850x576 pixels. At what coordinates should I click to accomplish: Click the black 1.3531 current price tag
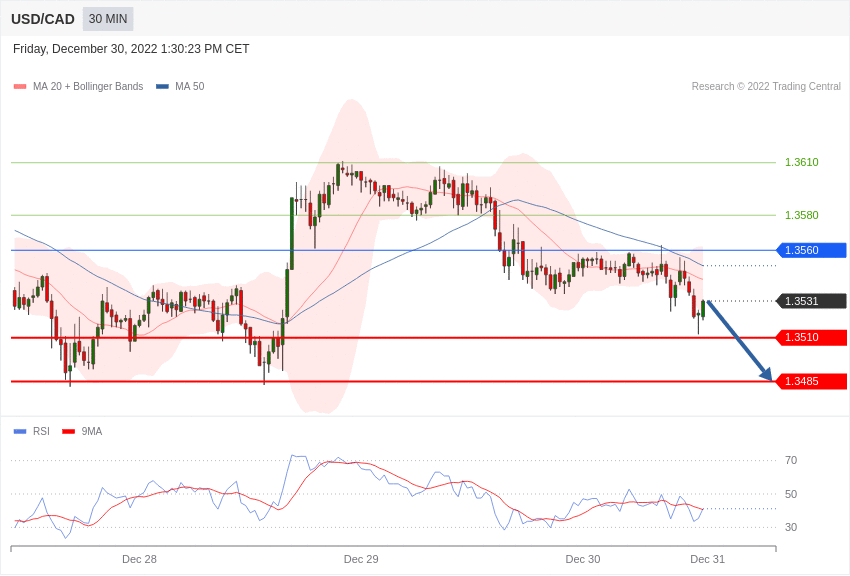click(x=811, y=301)
